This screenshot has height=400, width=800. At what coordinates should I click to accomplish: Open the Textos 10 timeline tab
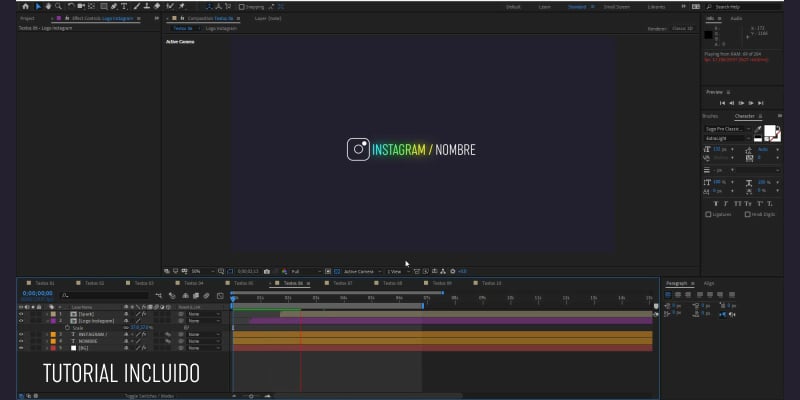(x=492, y=283)
